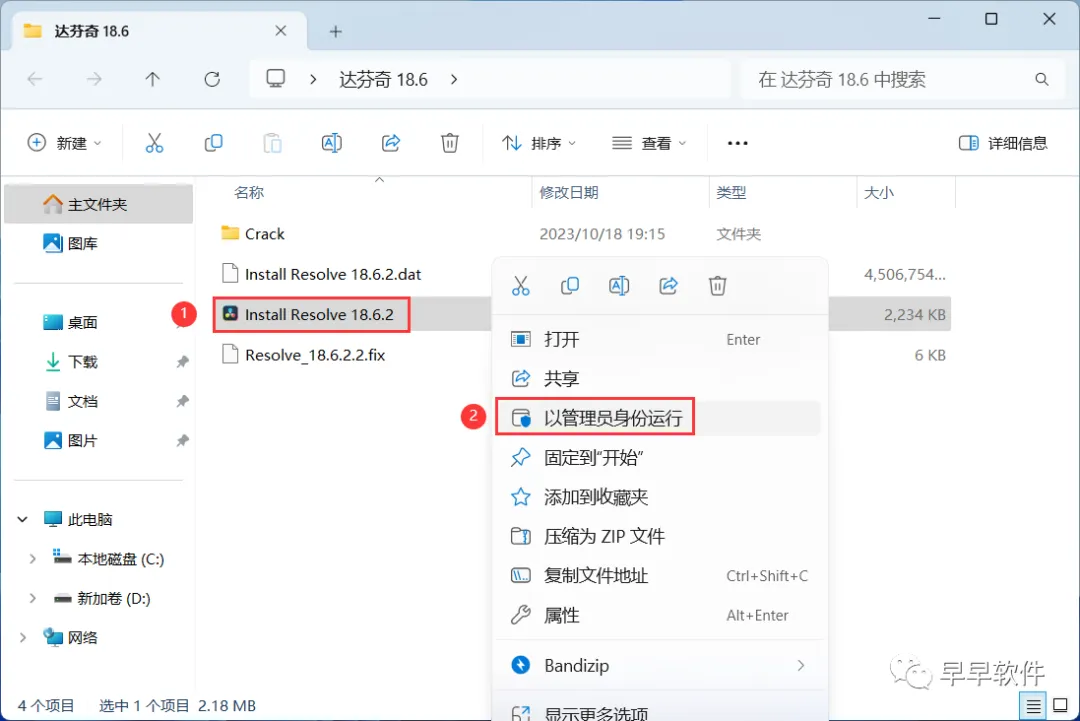Click the Rename icon in the context menu
The width and height of the screenshot is (1080, 721).
pos(619,286)
